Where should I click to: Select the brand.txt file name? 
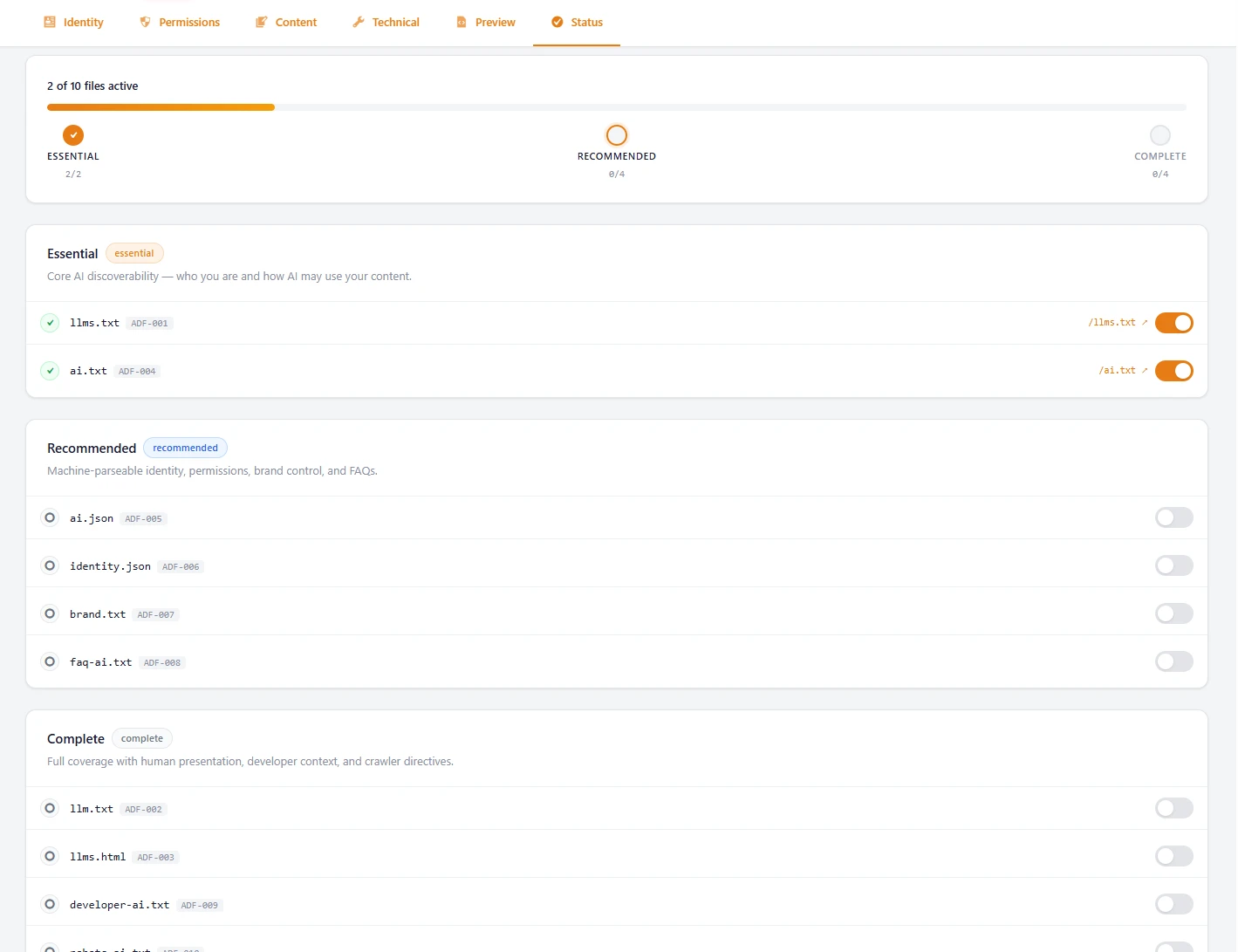(x=98, y=613)
